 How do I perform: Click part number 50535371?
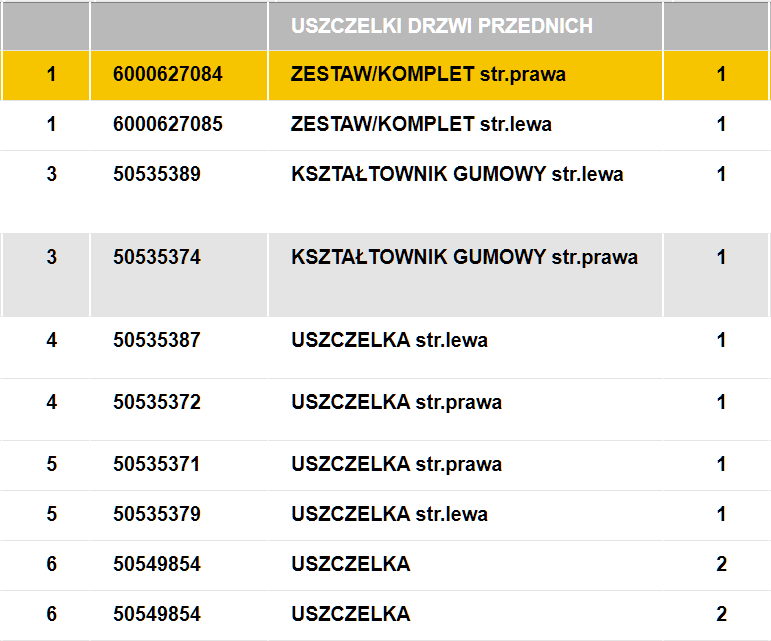157,465
